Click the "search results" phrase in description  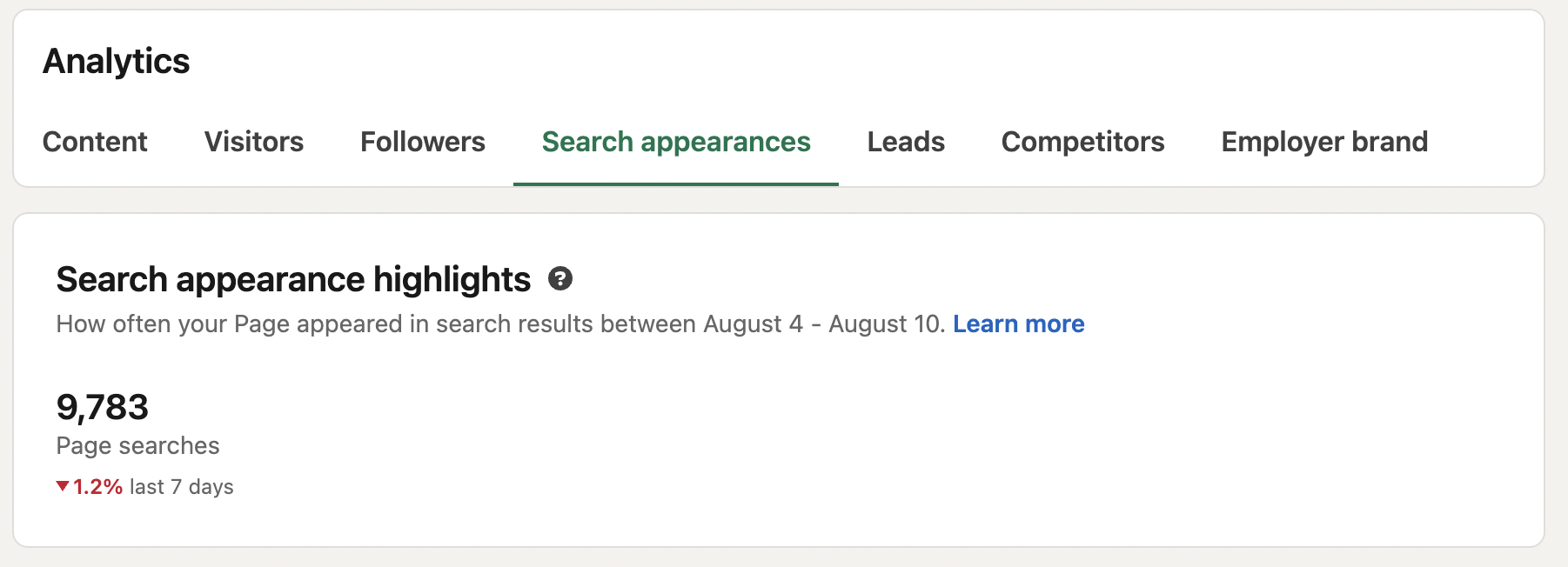(x=515, y=324)
